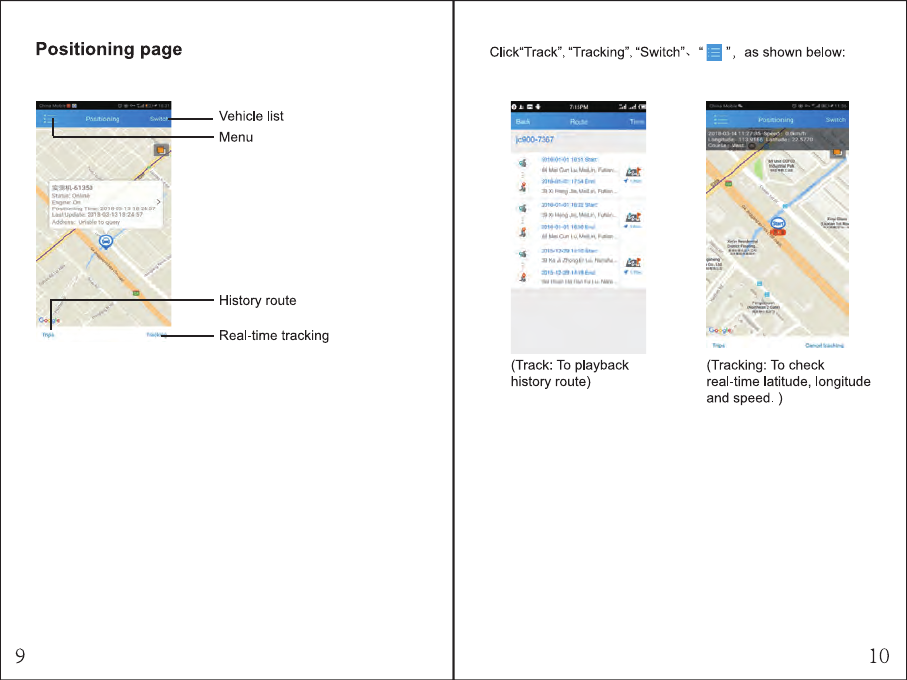Image resolution: width=907 pixels, height=680 pixels.
Task: Click the Google logo on the left map
Action: (x=49, y=320)
